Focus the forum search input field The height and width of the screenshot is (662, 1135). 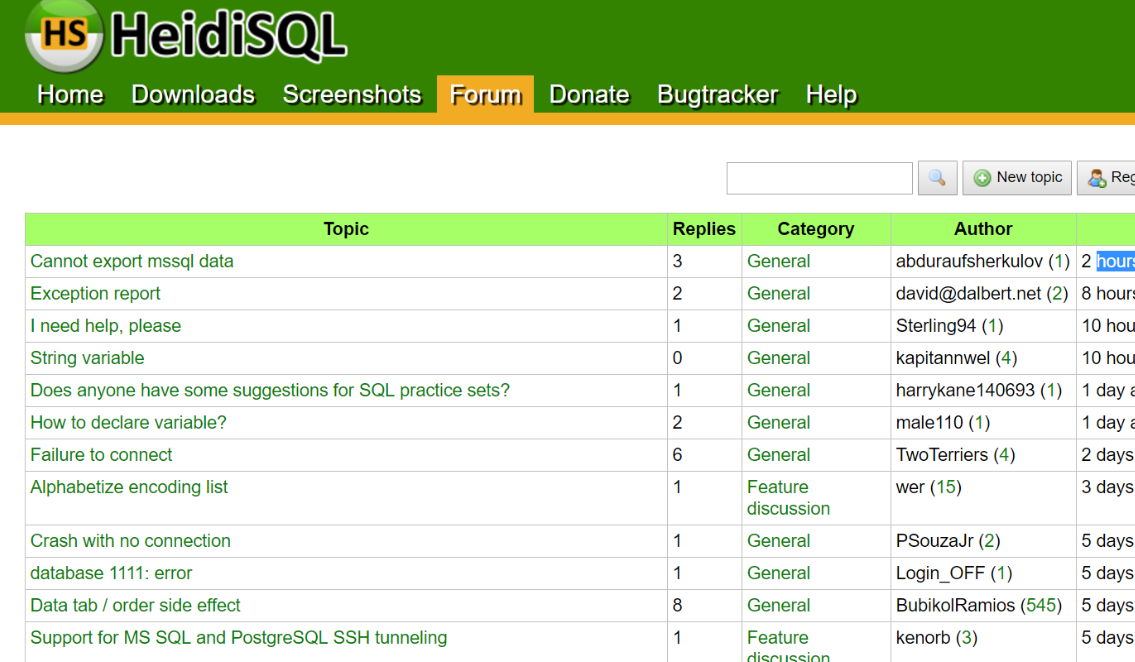click(819, 178)
